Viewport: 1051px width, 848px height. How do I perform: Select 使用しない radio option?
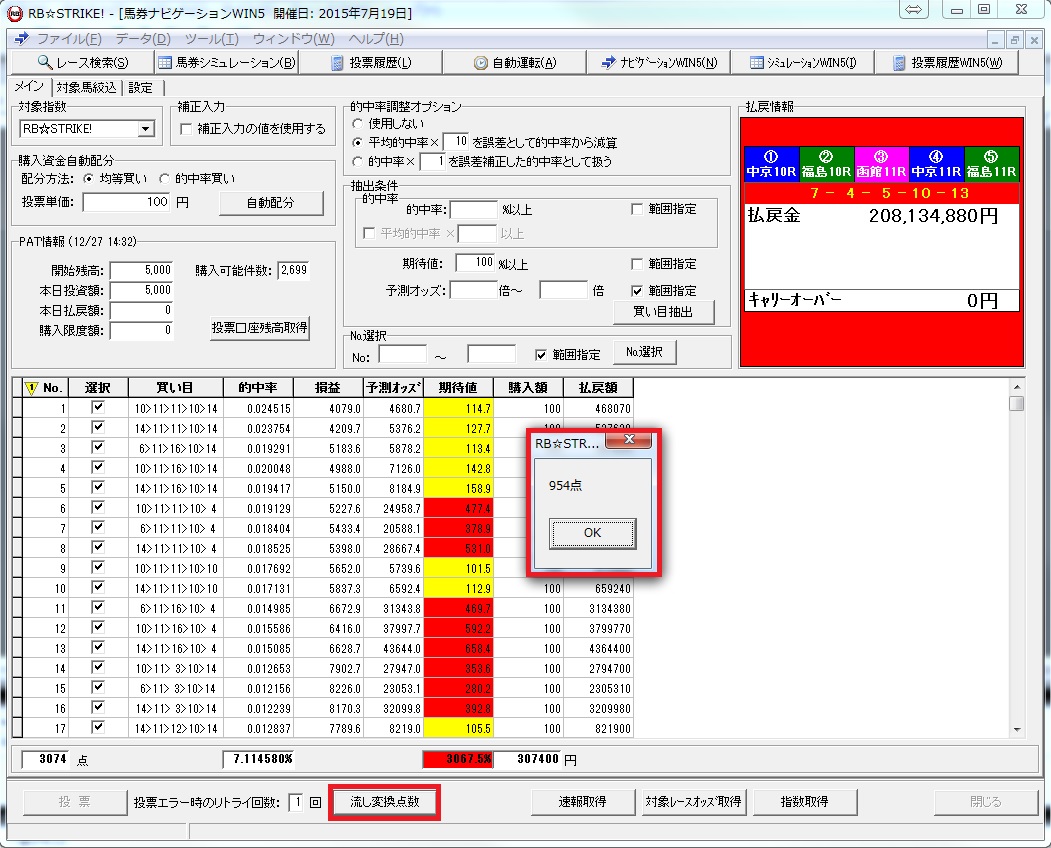(x=357, y=123)
